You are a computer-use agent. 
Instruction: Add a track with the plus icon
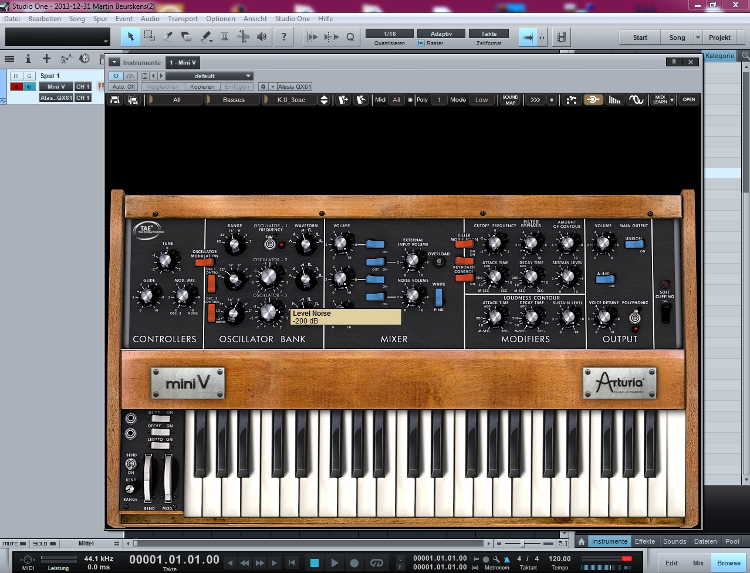(x=46, y=59)
